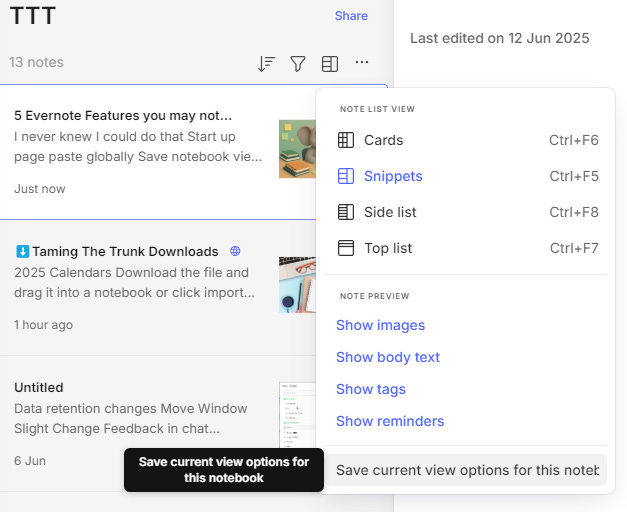Click the note list view icon
The image size is (627, 512).
330,64
